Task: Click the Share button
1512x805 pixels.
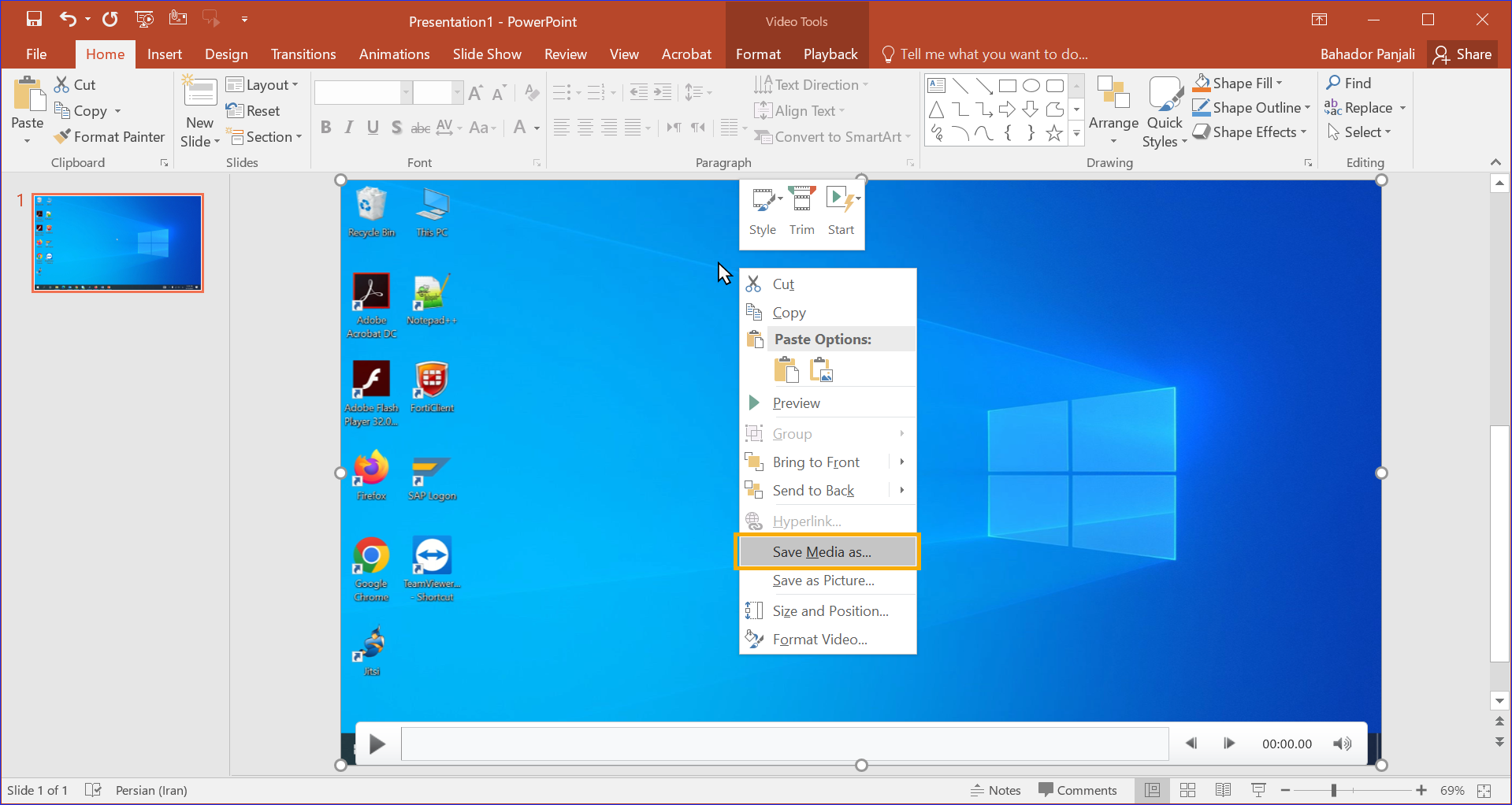Action: pyautogui.click(x=1462, y=54)
